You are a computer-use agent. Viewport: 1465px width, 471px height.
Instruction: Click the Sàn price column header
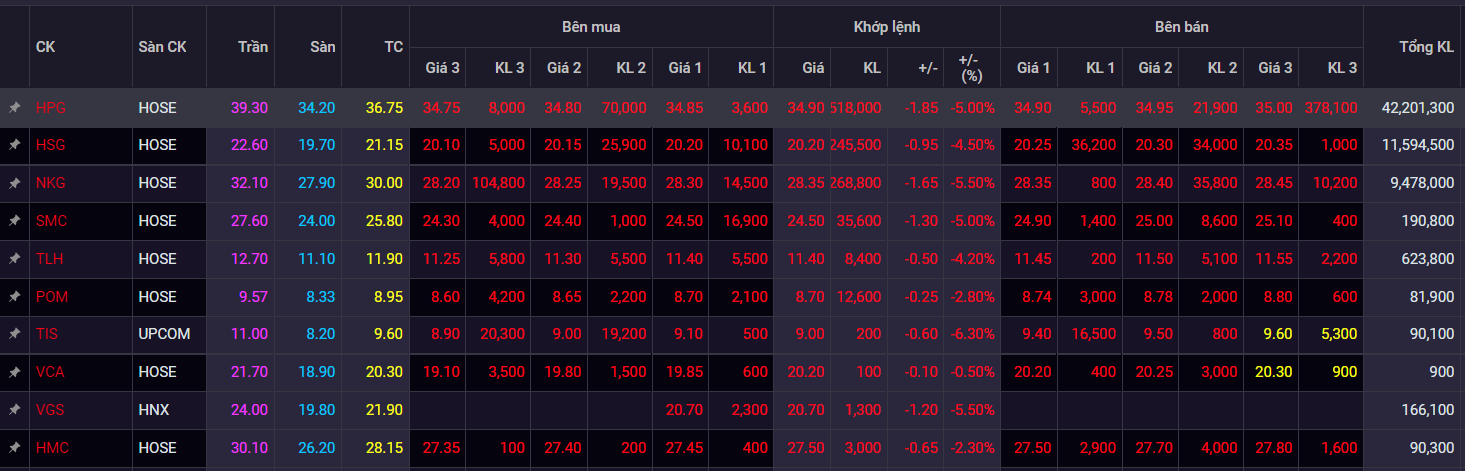(x=323, y=47)
